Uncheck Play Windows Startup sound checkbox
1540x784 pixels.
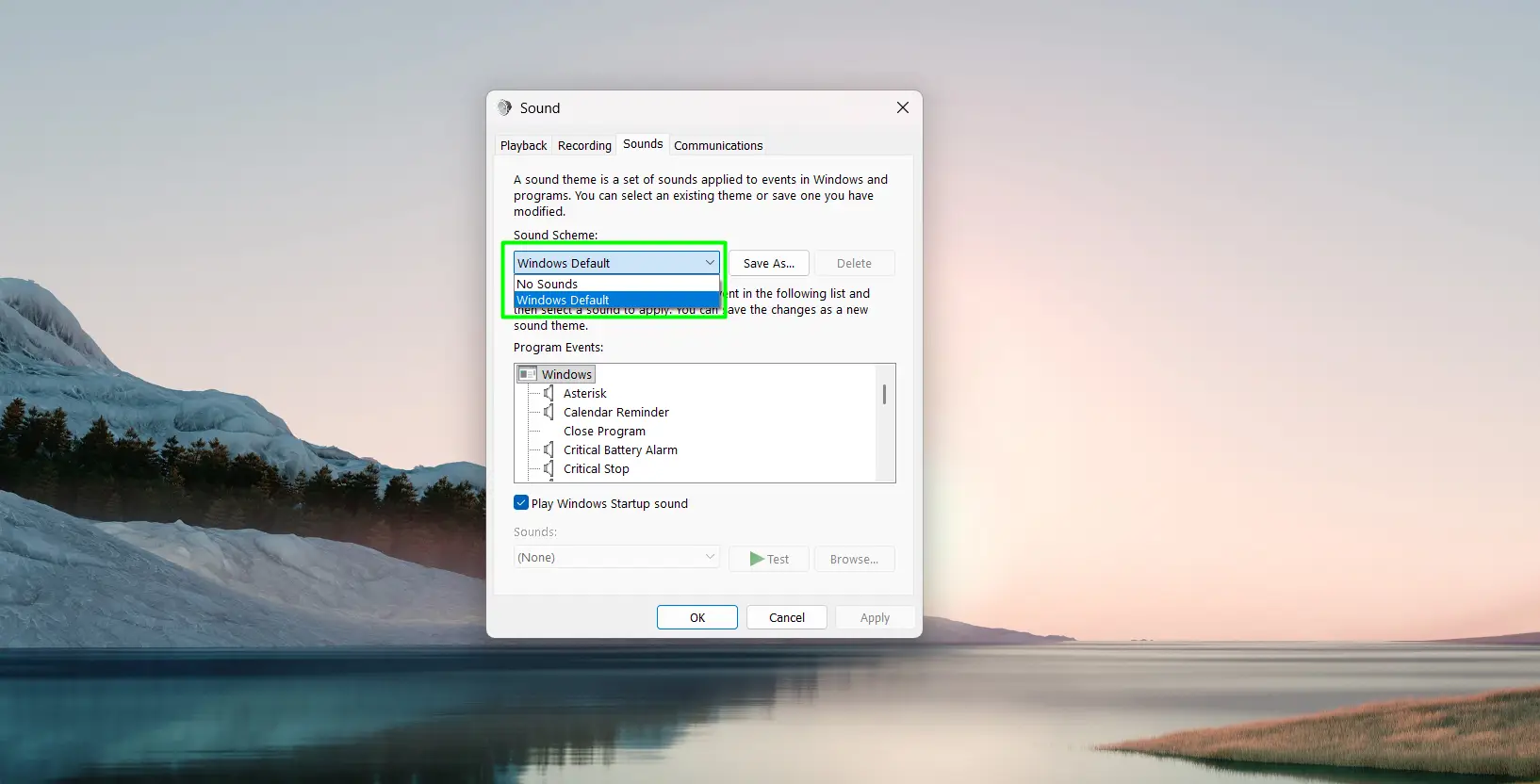[521, 502]
